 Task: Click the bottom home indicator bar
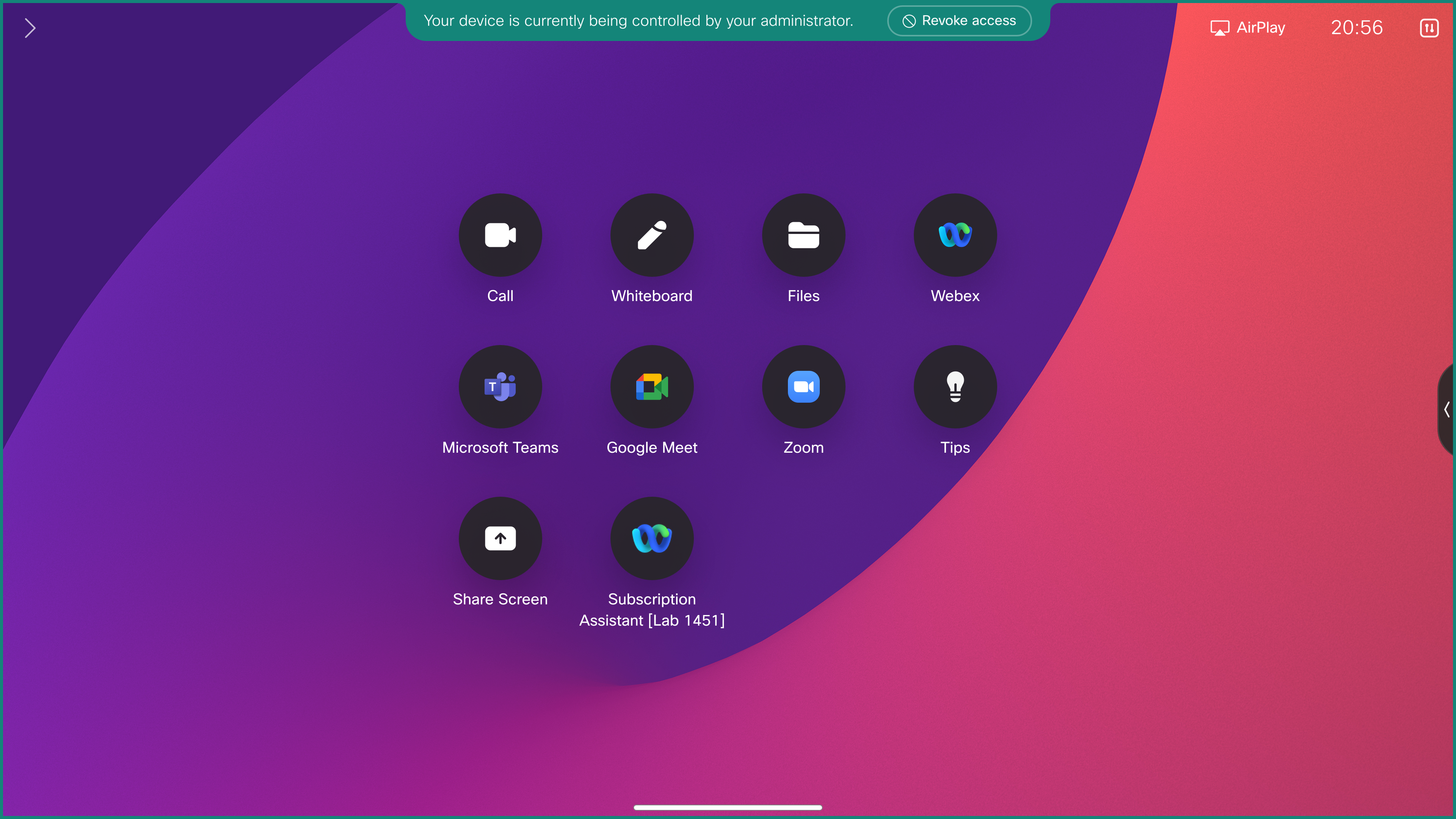point(728,807)
